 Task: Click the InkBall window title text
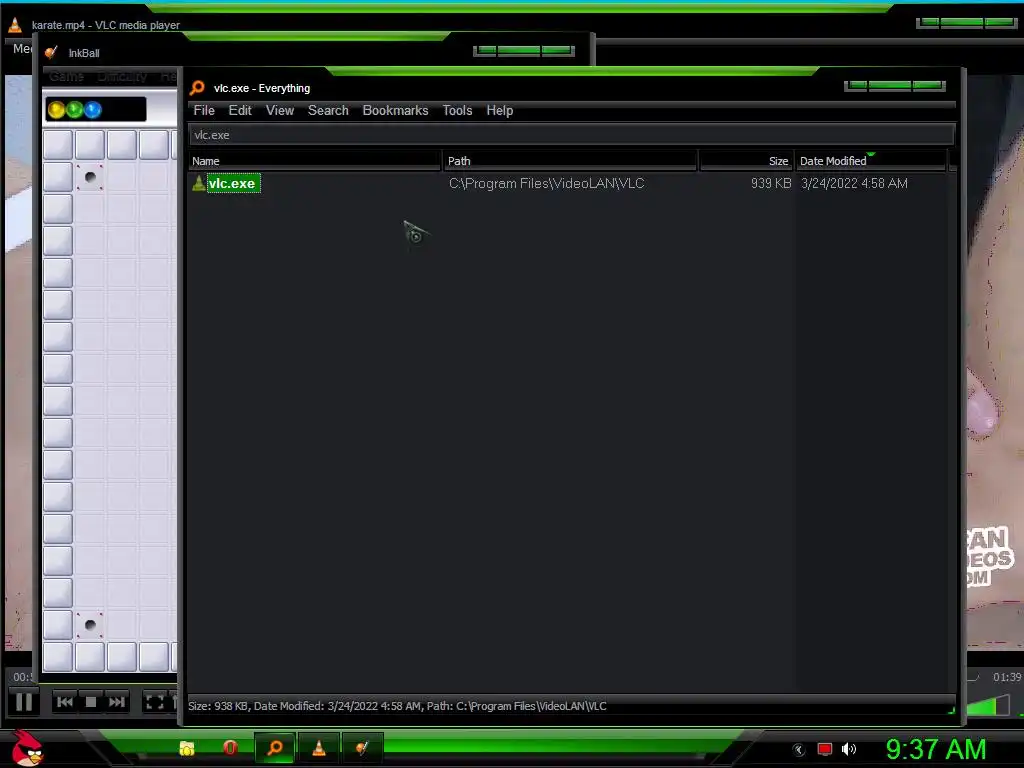pos(84,54)
